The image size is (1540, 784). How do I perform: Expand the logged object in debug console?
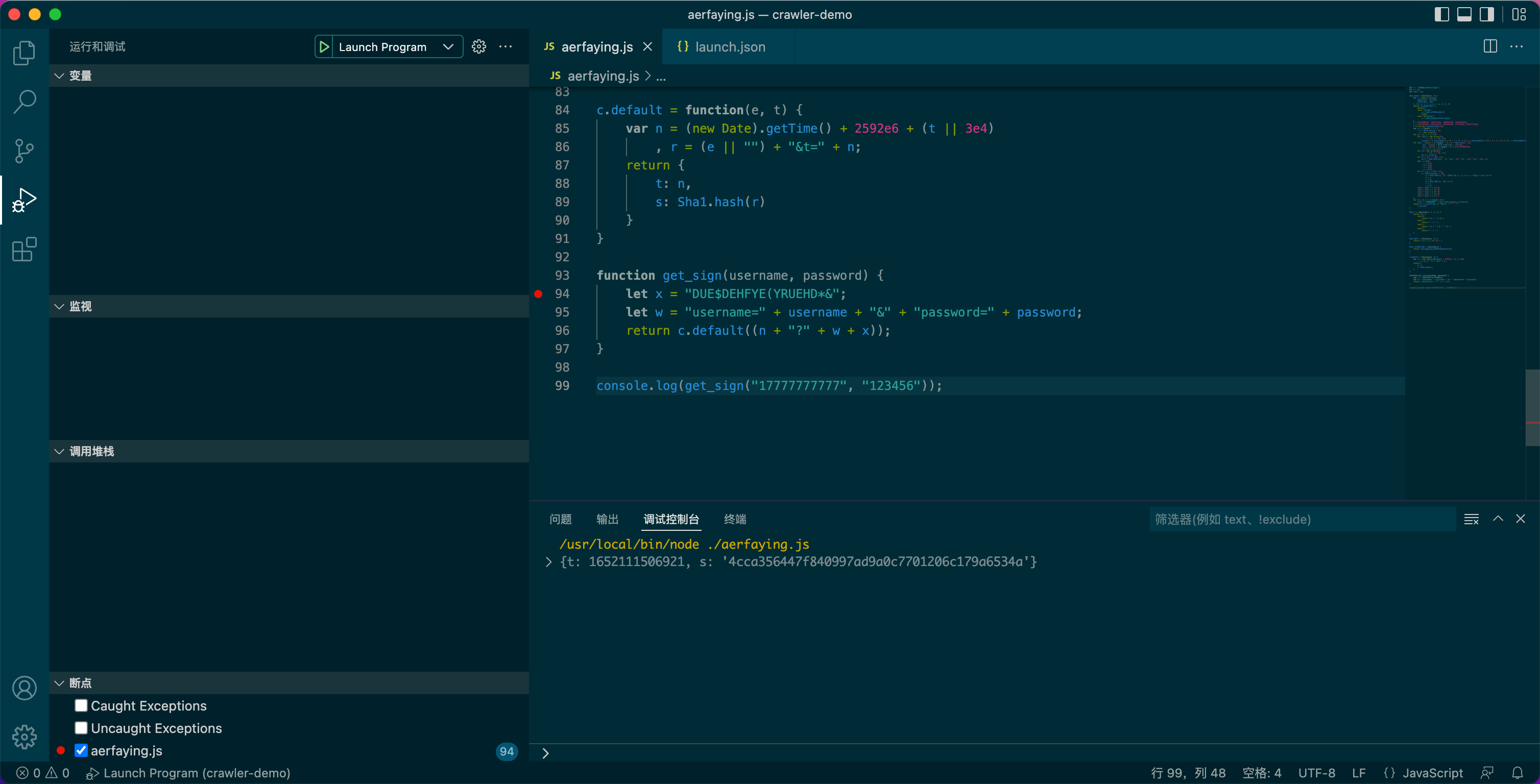[548, 561]
